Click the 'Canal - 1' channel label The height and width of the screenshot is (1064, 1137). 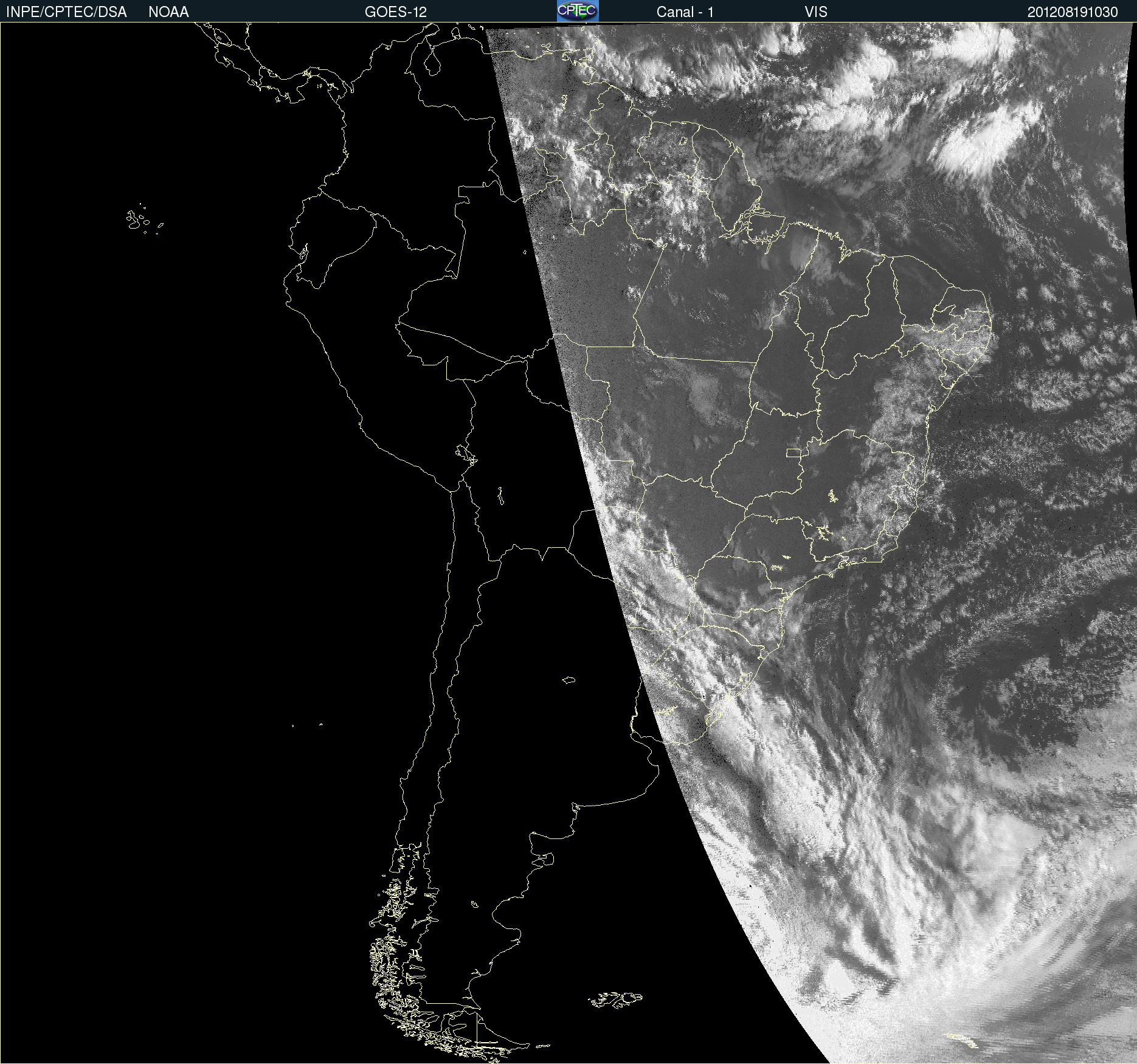point(685,12)
